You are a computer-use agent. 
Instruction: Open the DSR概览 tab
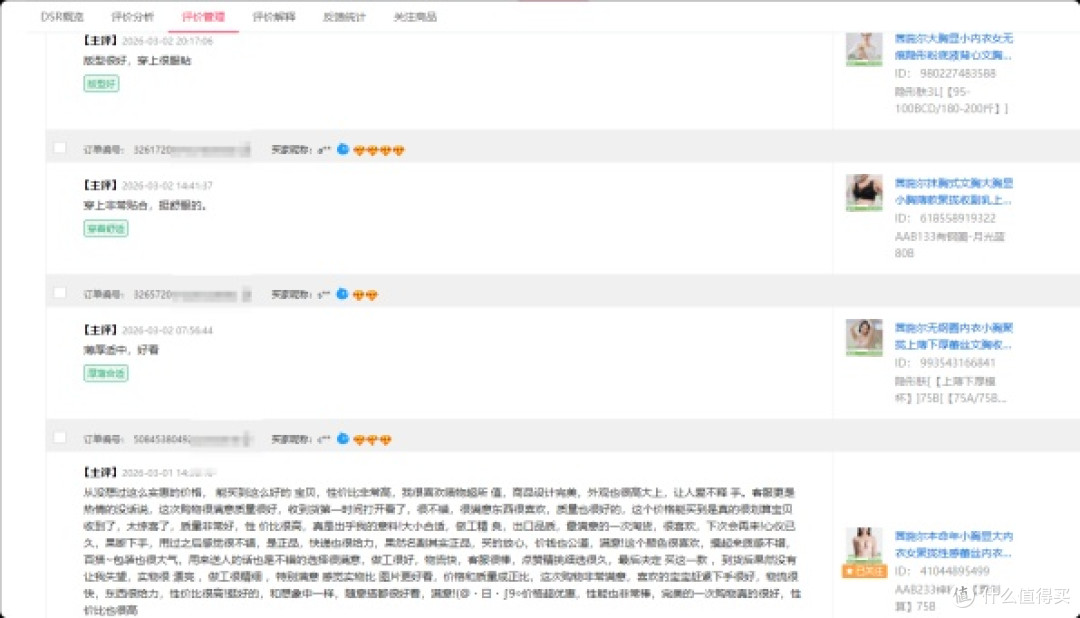62,17
